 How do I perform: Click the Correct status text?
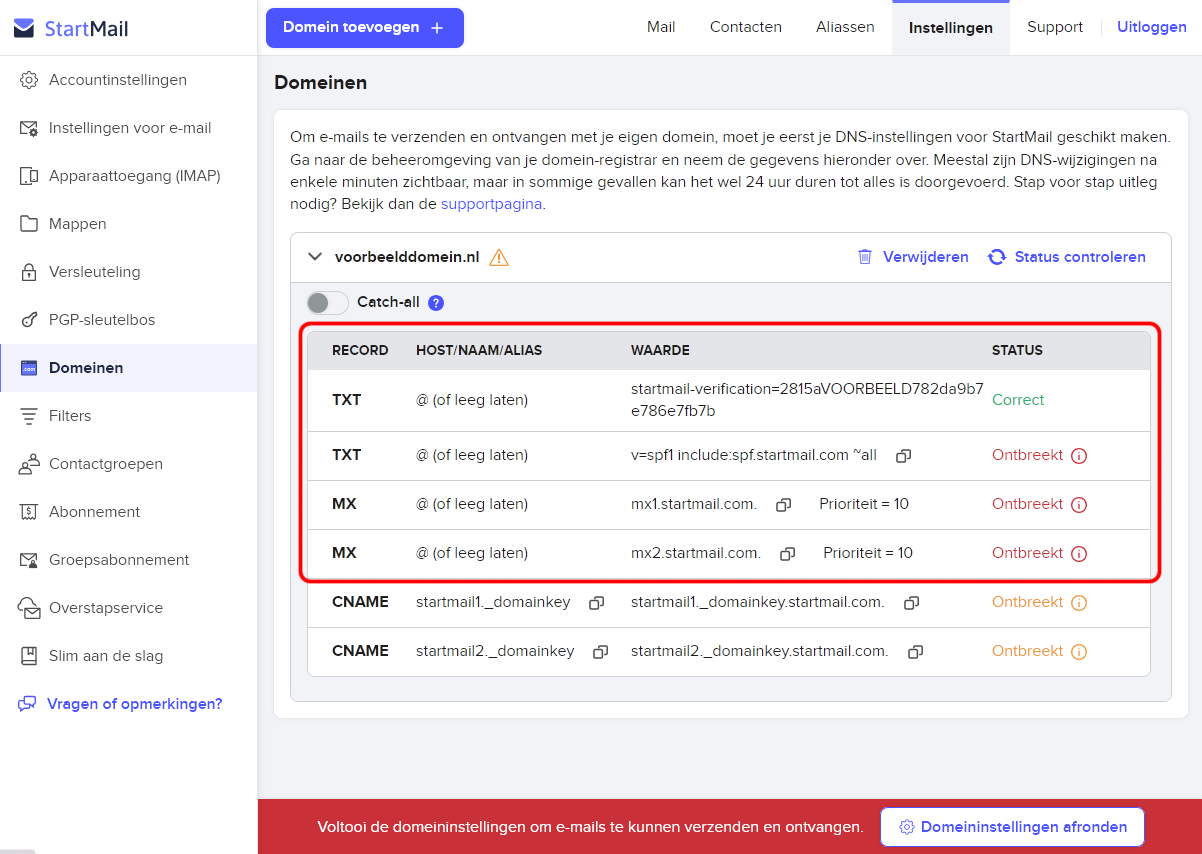click(x=1018, y=400)
